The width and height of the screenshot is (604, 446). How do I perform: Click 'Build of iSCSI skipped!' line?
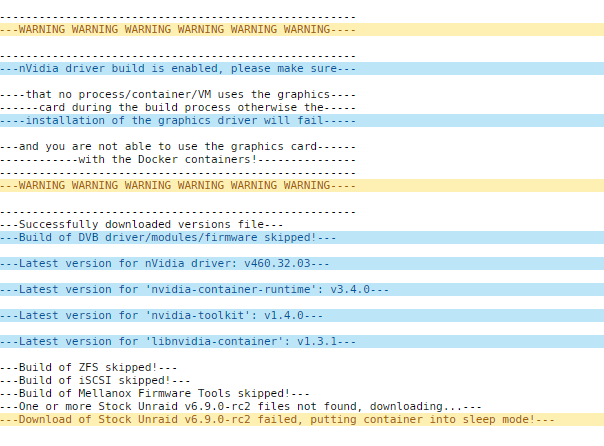pyautogui.click(x=95, y=381)
